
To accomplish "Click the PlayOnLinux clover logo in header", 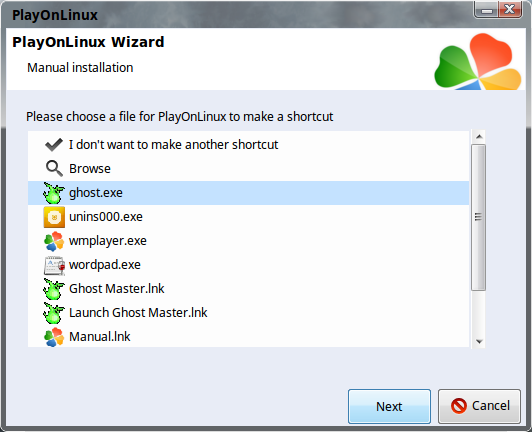I will [477, 61].
